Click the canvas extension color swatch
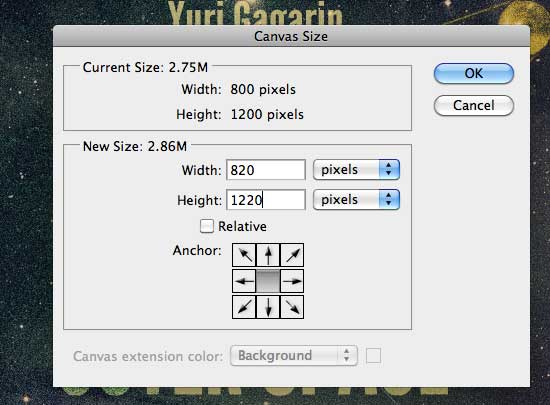550x405 pixels. pos(373,356)
